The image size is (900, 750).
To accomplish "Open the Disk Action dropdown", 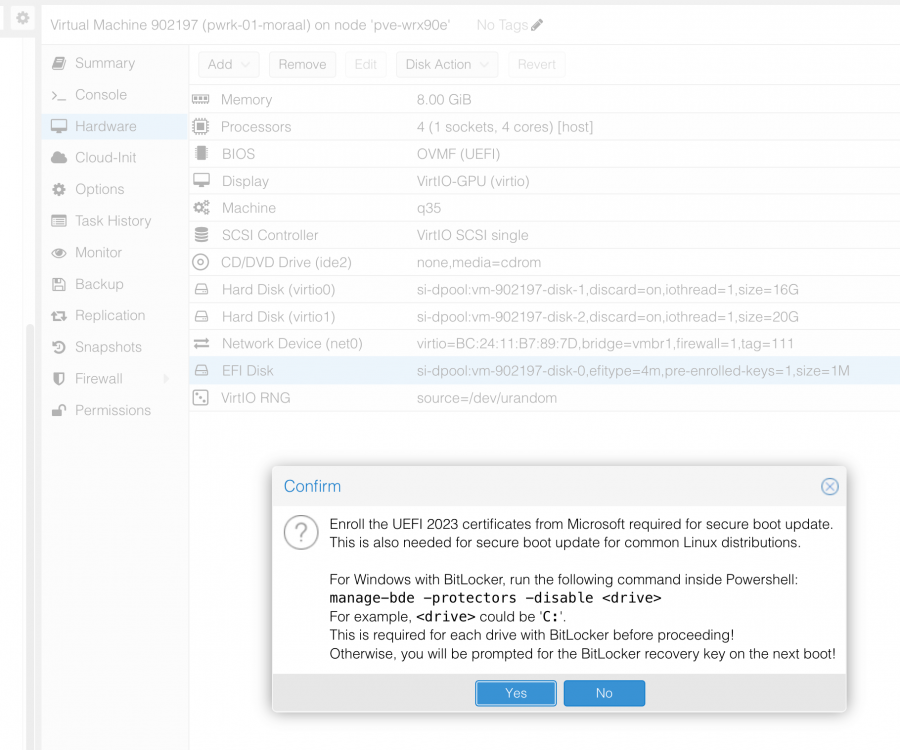I will (447, 64).
